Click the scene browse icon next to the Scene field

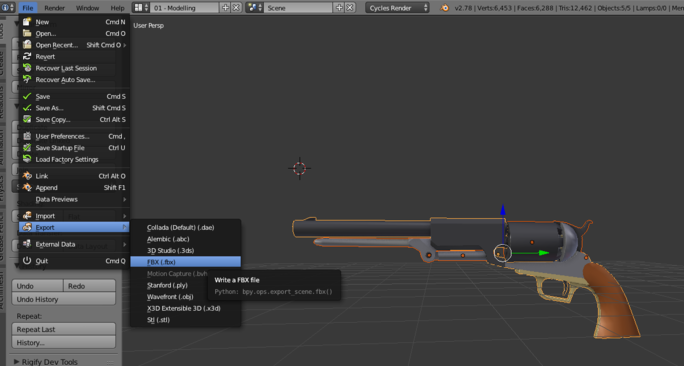point(255,7)
